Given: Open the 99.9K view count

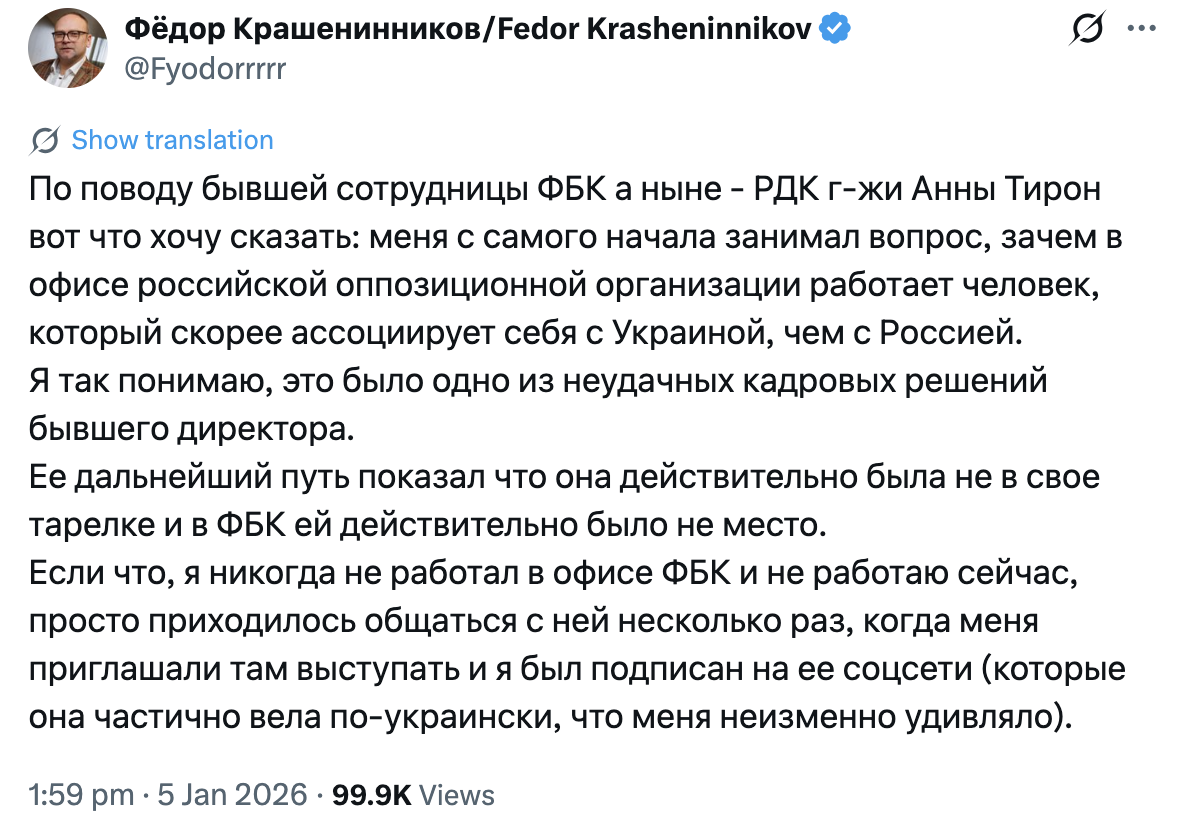Looking at the screenshot, I should point(371,796).
